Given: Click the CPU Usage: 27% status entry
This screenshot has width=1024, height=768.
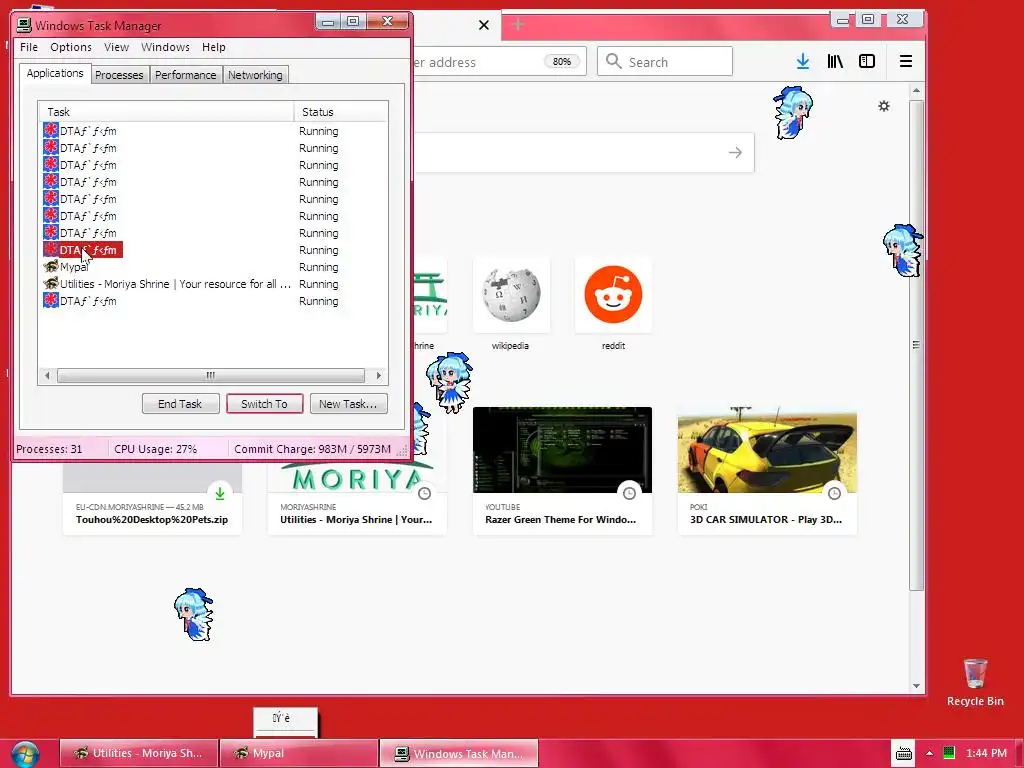Looking at the screenshot, I should point(155,449).
